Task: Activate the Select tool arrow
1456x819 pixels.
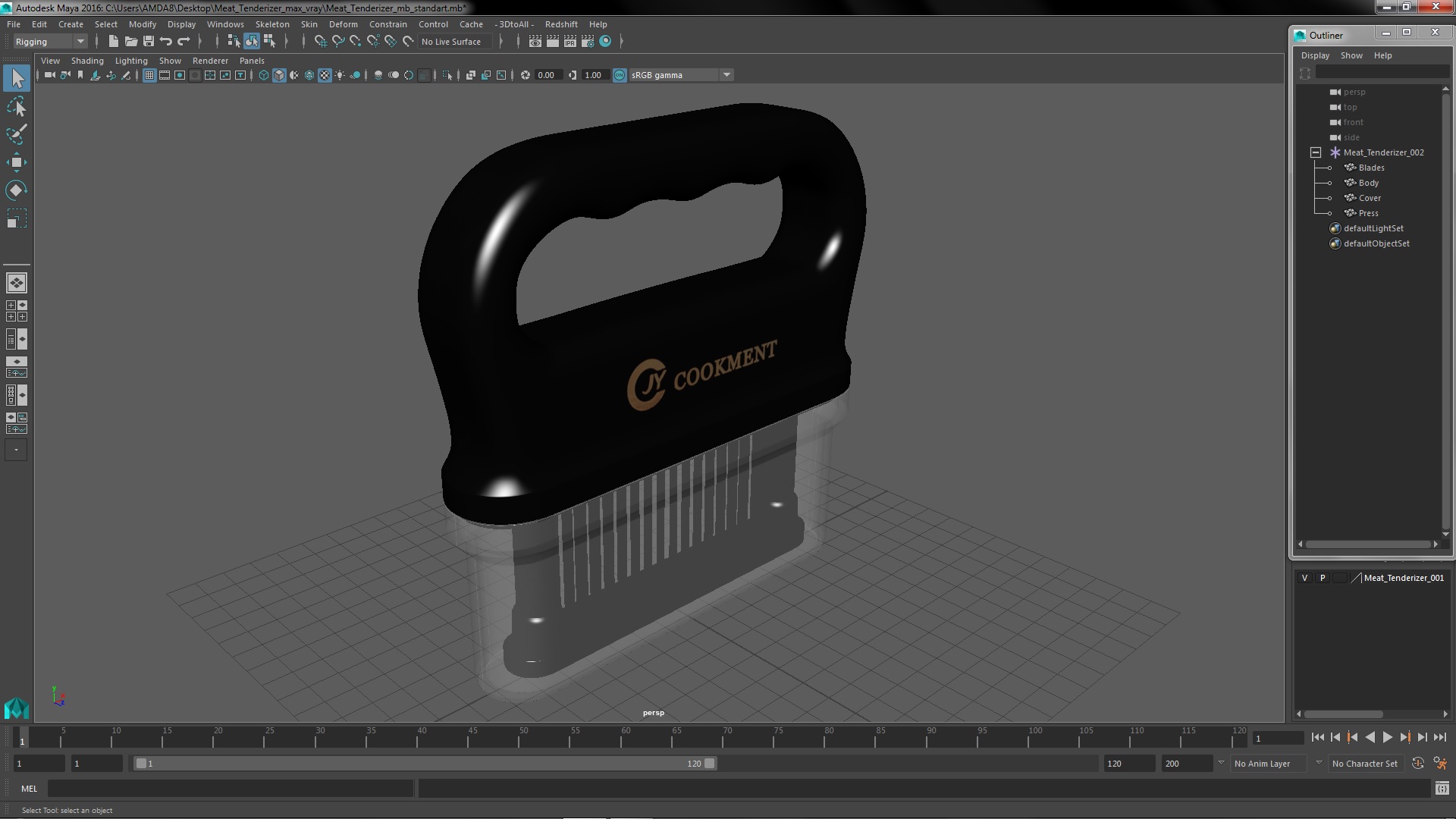Action: coord(17,78)
